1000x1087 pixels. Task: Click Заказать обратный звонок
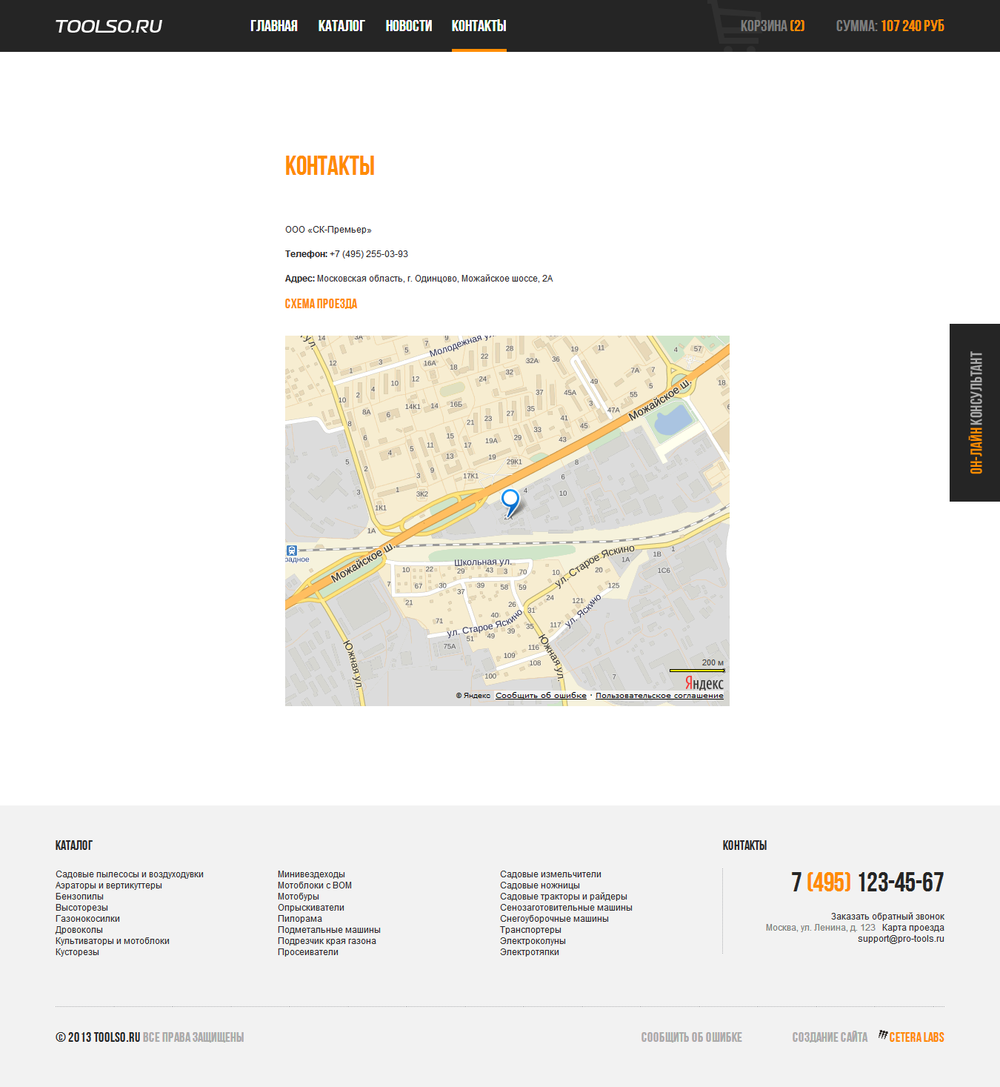click(x=887, y=916)
